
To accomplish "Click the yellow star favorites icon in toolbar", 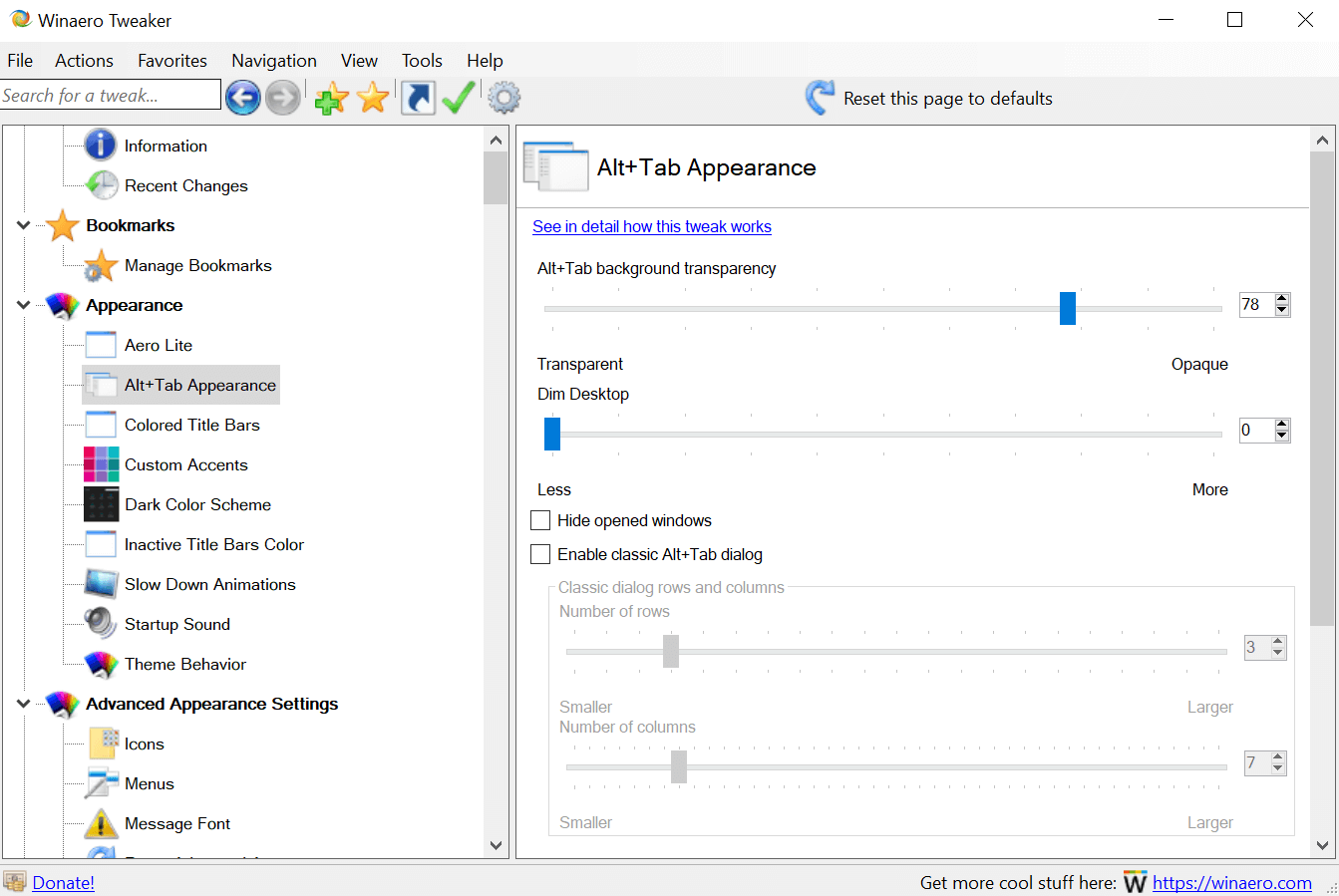I will [372, 97].
